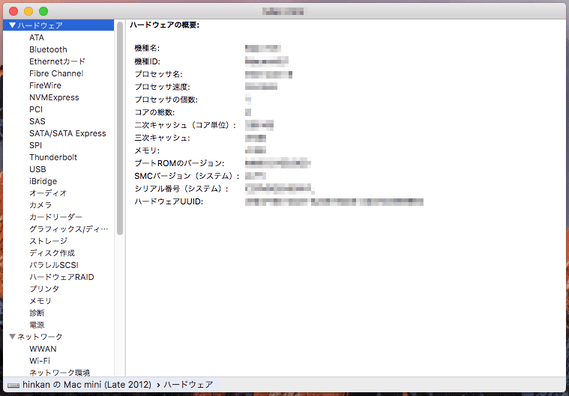Viewport: 569px width, 396px height.
Task: Click the プロセッサ速度 label
Action: tap(162, 87)
